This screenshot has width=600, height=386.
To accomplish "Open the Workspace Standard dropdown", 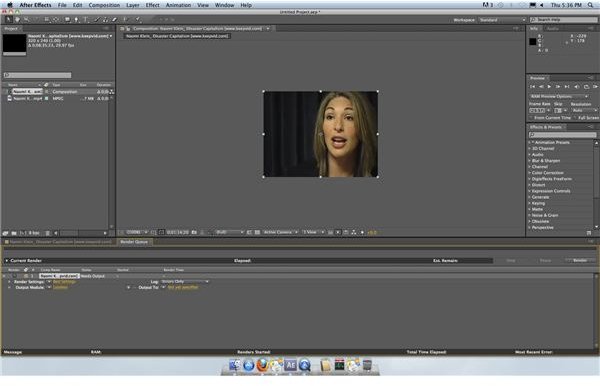I will 502,20.
